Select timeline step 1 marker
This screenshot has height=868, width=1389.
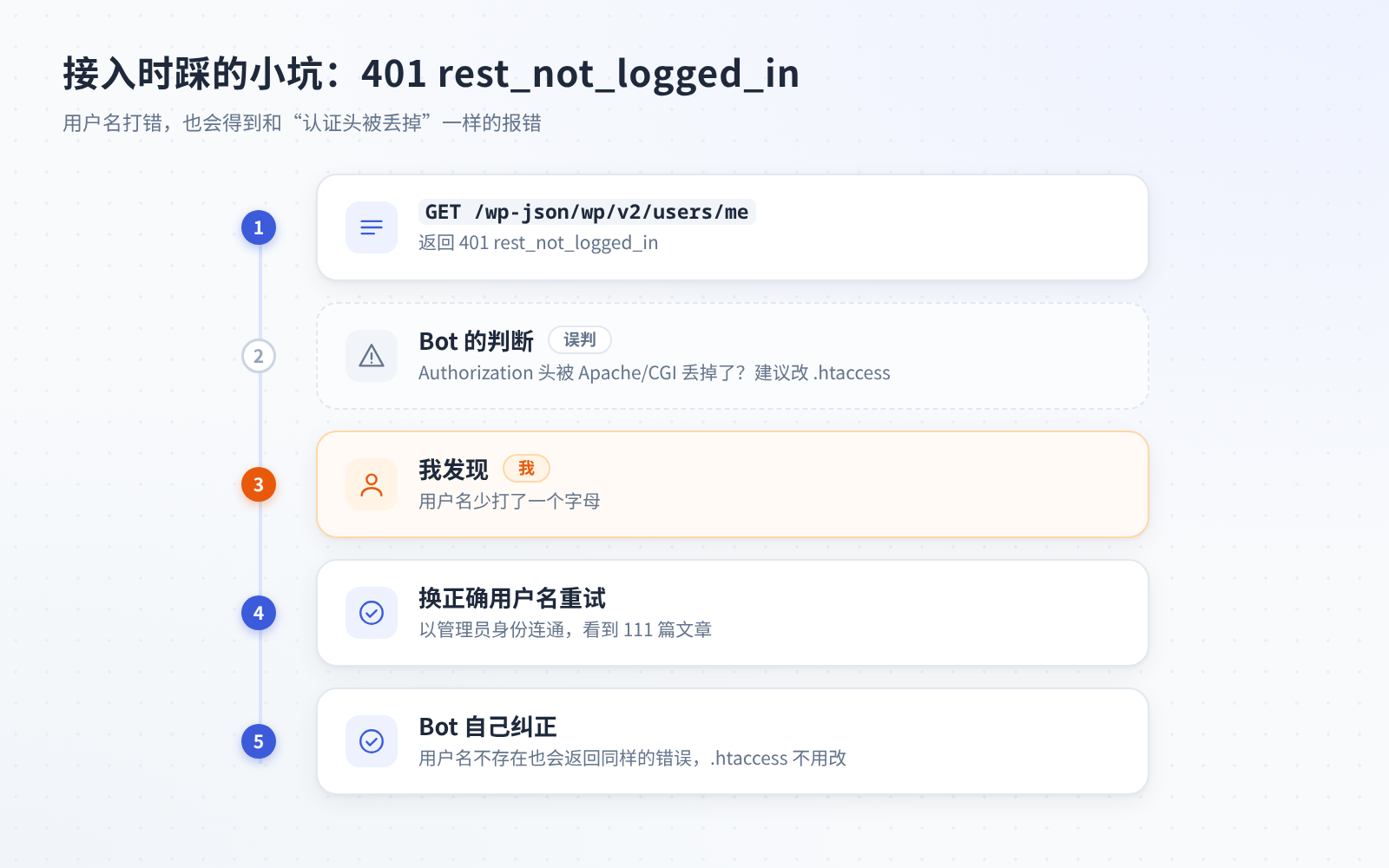tap(259, 227)
